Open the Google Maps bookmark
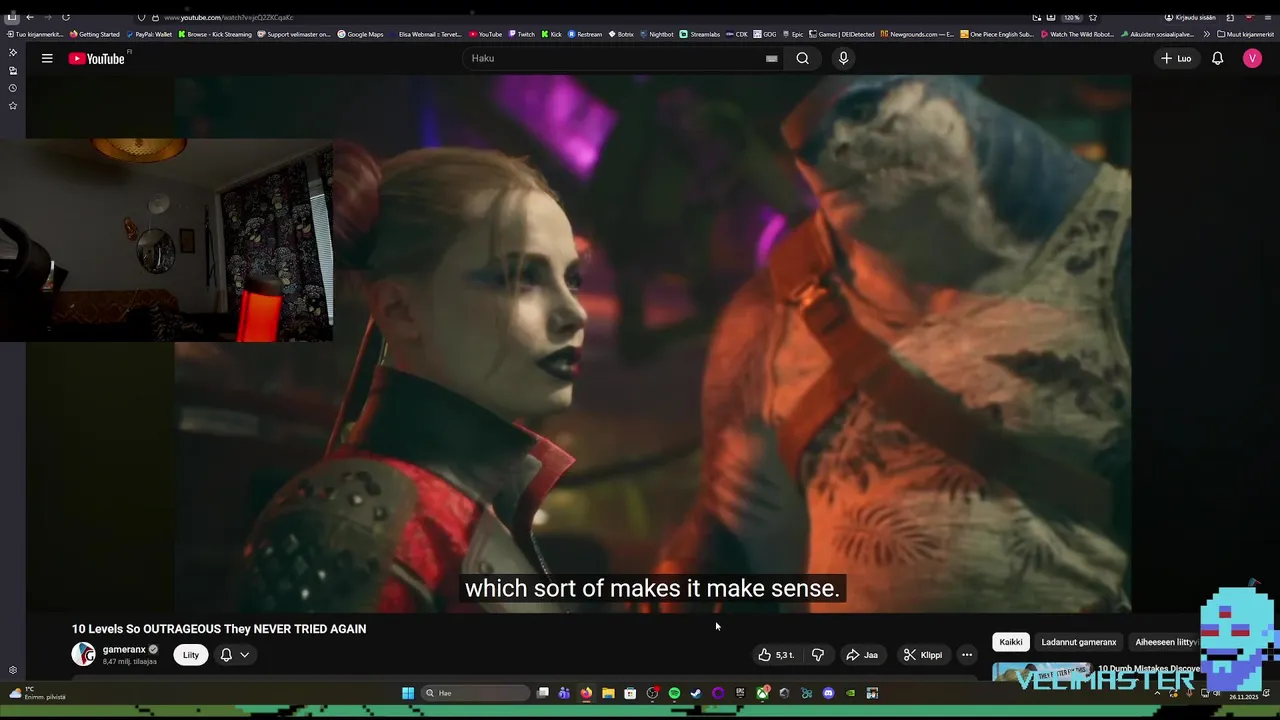 click(360, 34)
